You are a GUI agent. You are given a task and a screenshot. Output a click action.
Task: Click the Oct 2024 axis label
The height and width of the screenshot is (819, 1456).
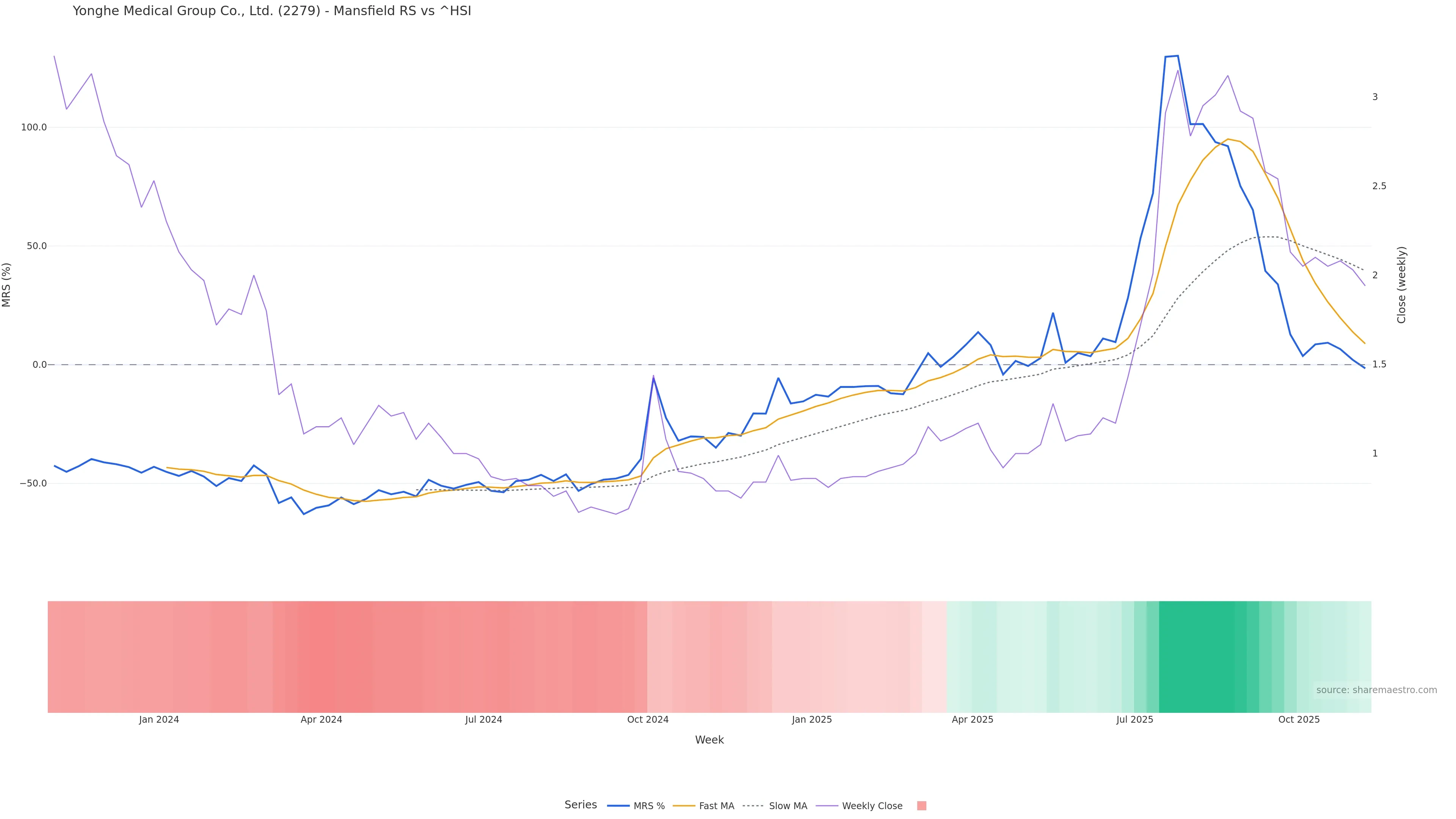648,720
